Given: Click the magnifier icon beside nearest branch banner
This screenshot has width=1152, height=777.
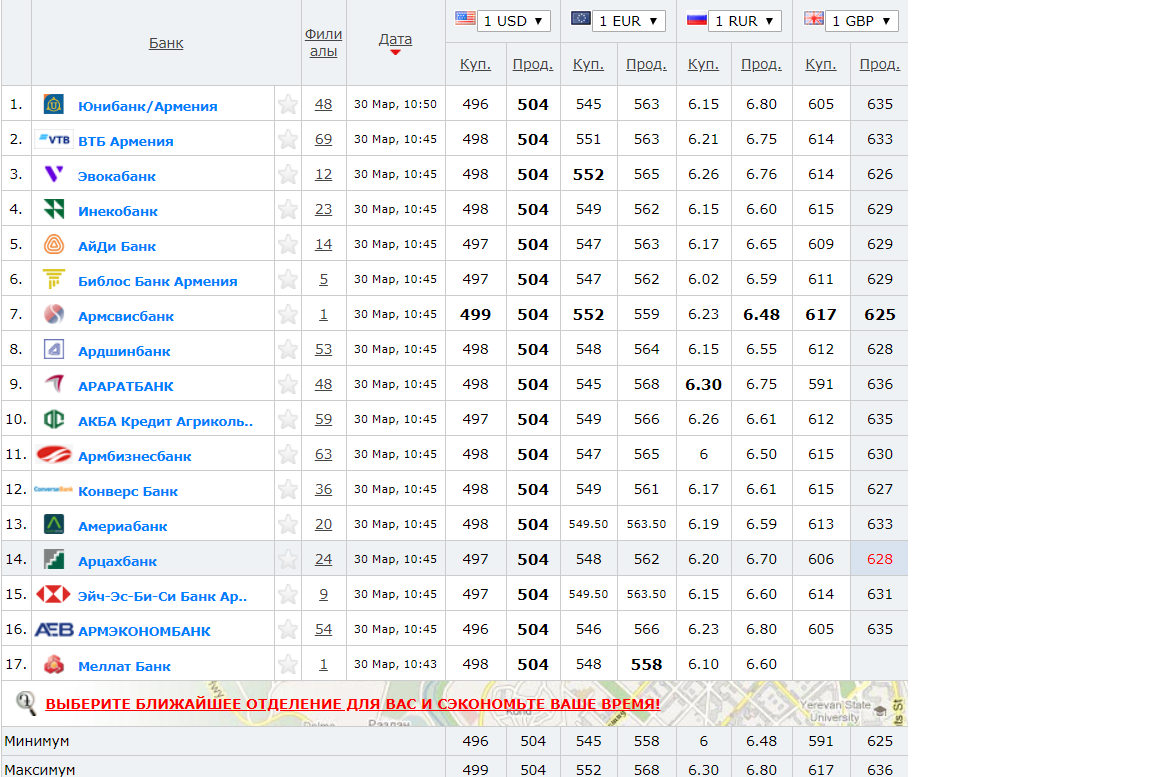Looking at the screenshot, I should (26, 704).
